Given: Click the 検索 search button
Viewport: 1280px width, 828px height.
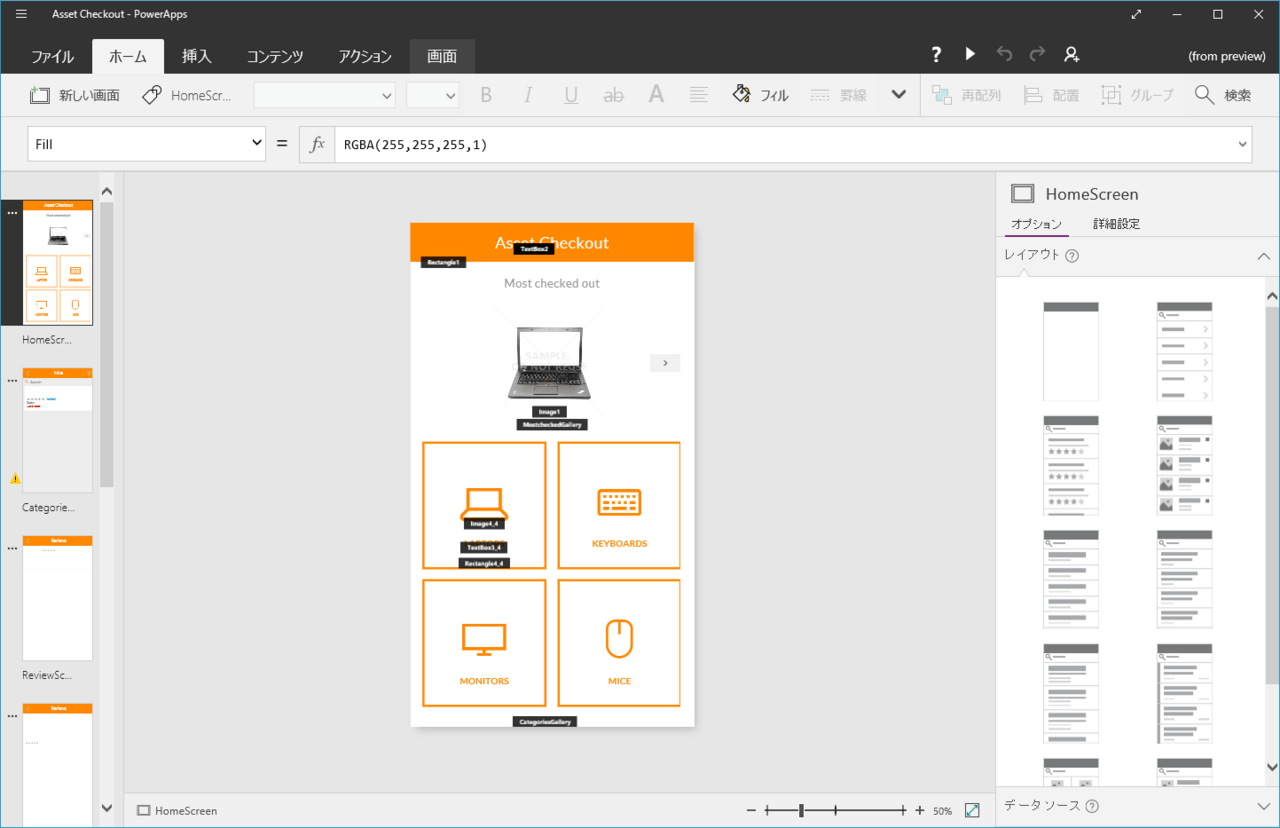Looking at the screenshot, I should [1223, 95].
